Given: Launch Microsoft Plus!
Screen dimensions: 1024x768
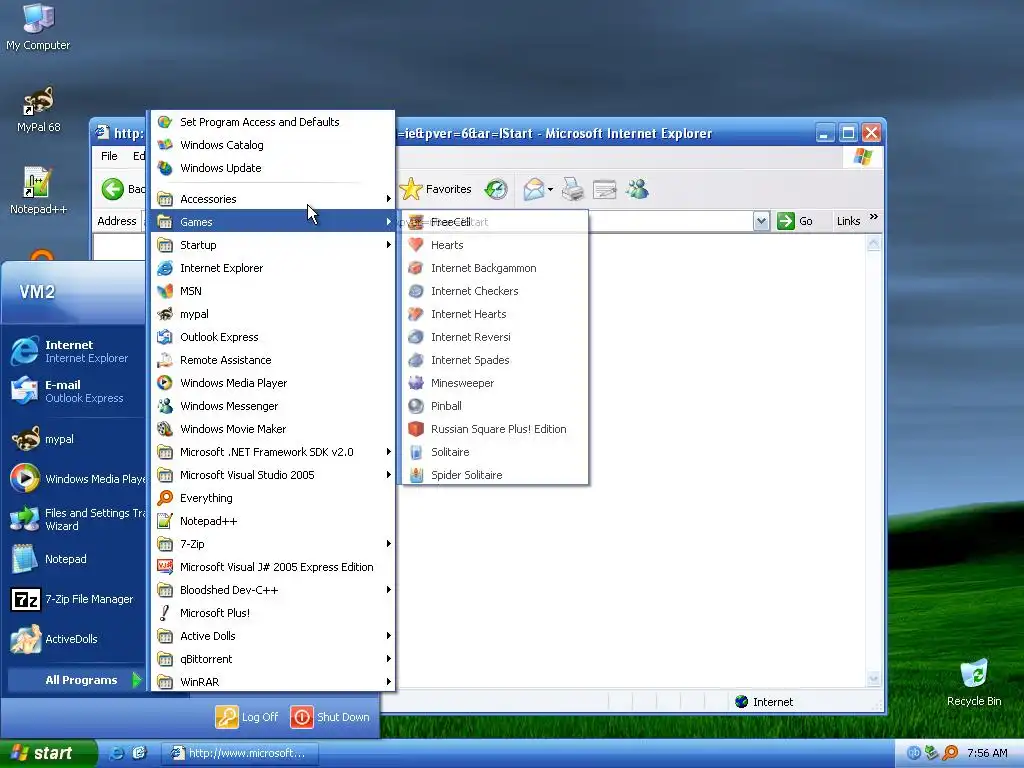Looking at the screenshot, I should click(x=273, y=613).
